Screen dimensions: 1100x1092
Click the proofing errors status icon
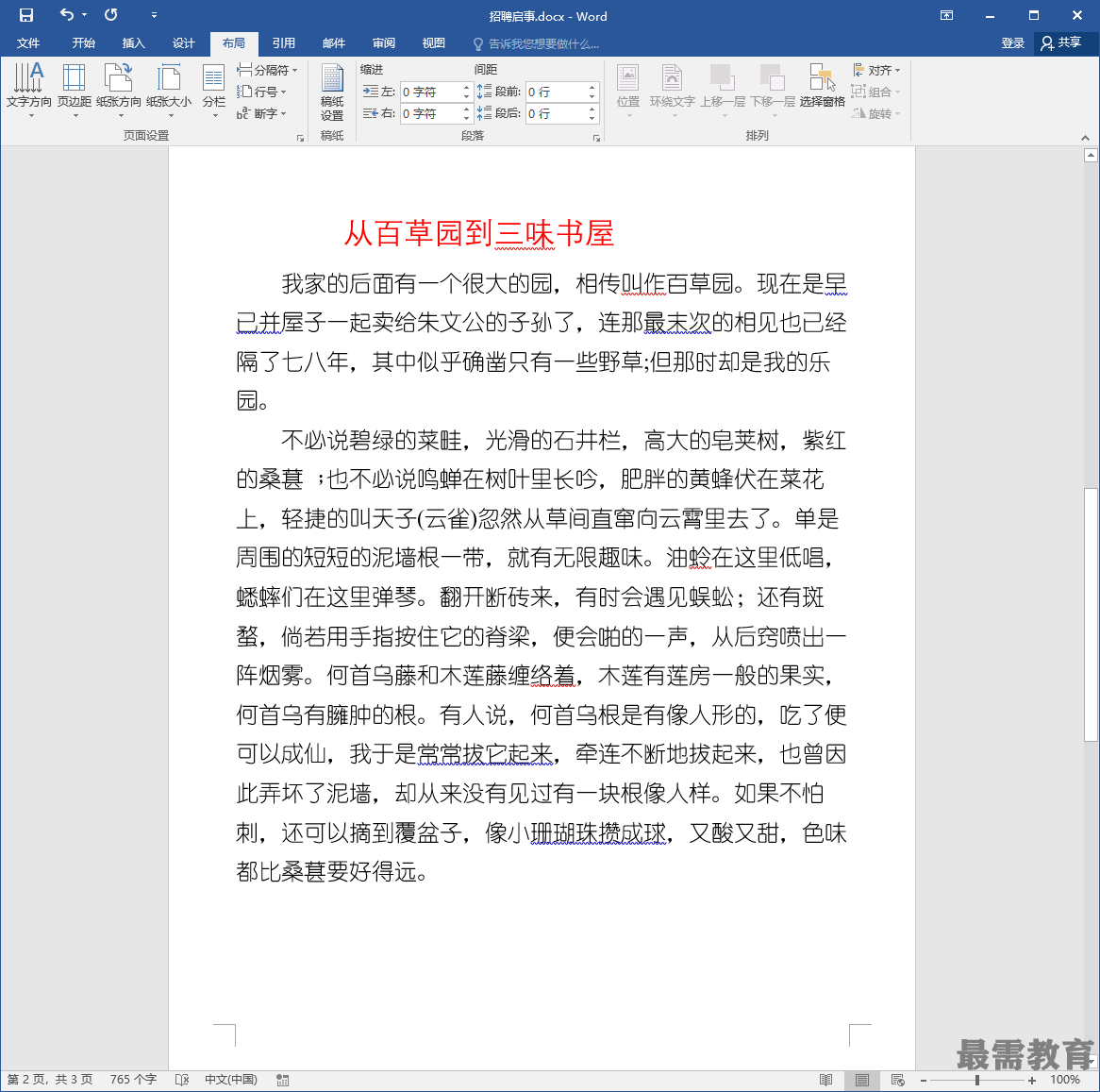click(182, 1080)
